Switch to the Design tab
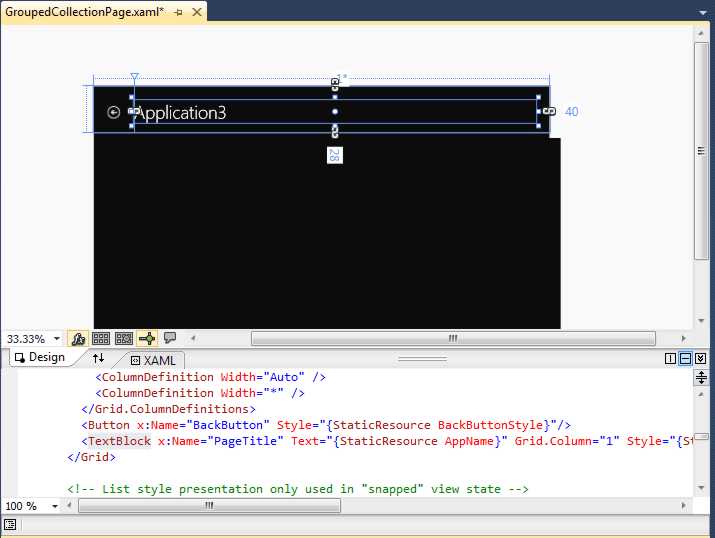715x538 pixels. pyautogui.click(x=38, y=358)
